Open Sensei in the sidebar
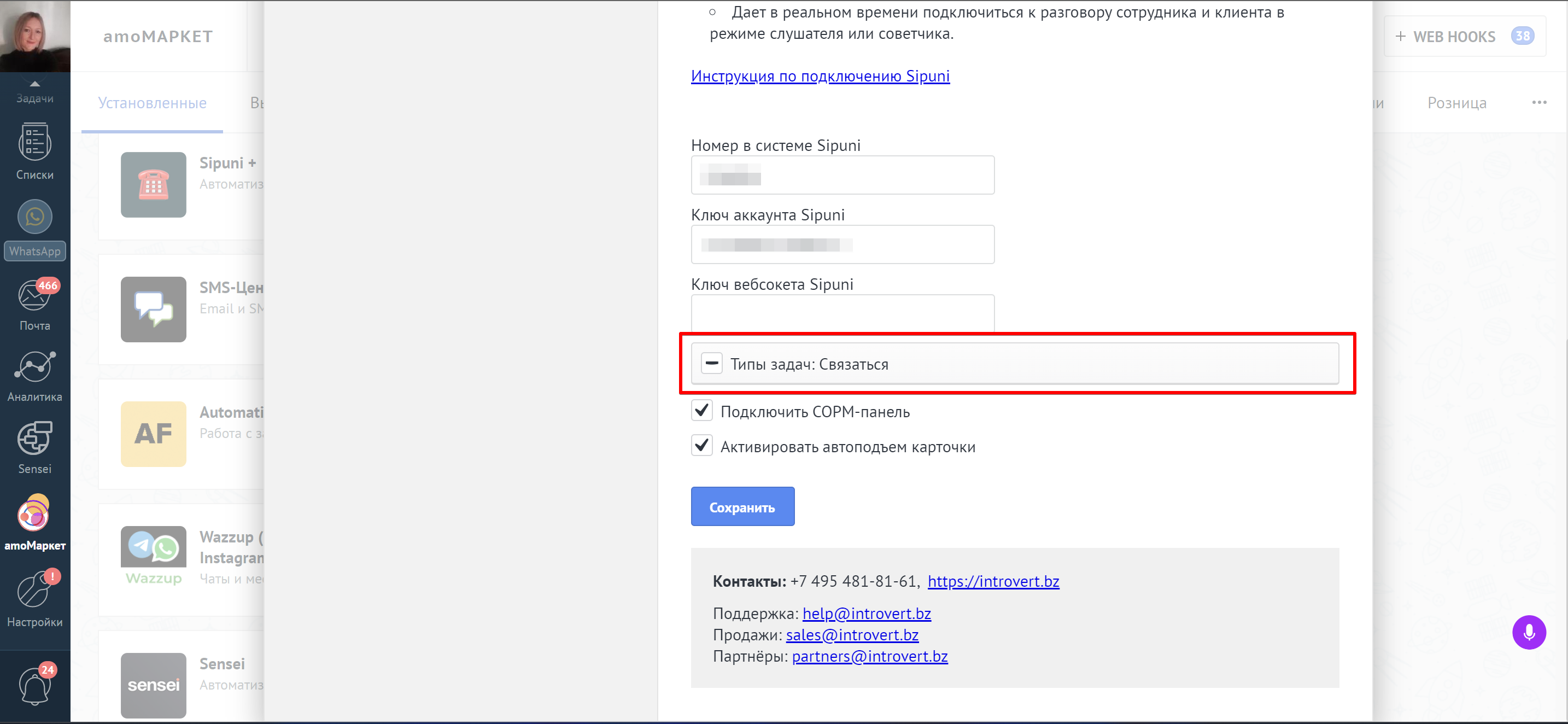This screenshot has width=1568, height=724. point(34,447)
